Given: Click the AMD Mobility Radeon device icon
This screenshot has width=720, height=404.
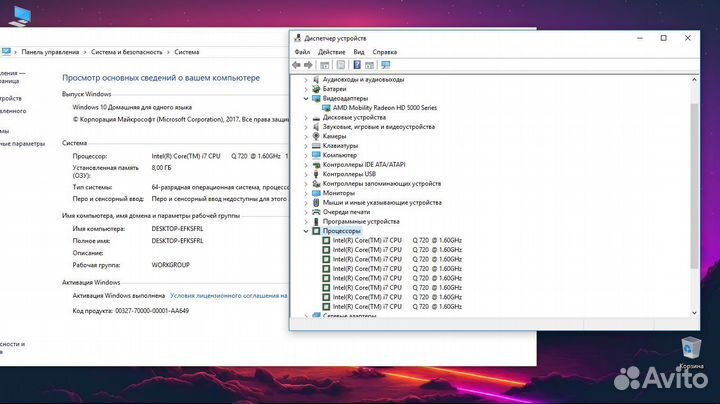Looking at the screenshot, I should (x=326, y=108).
